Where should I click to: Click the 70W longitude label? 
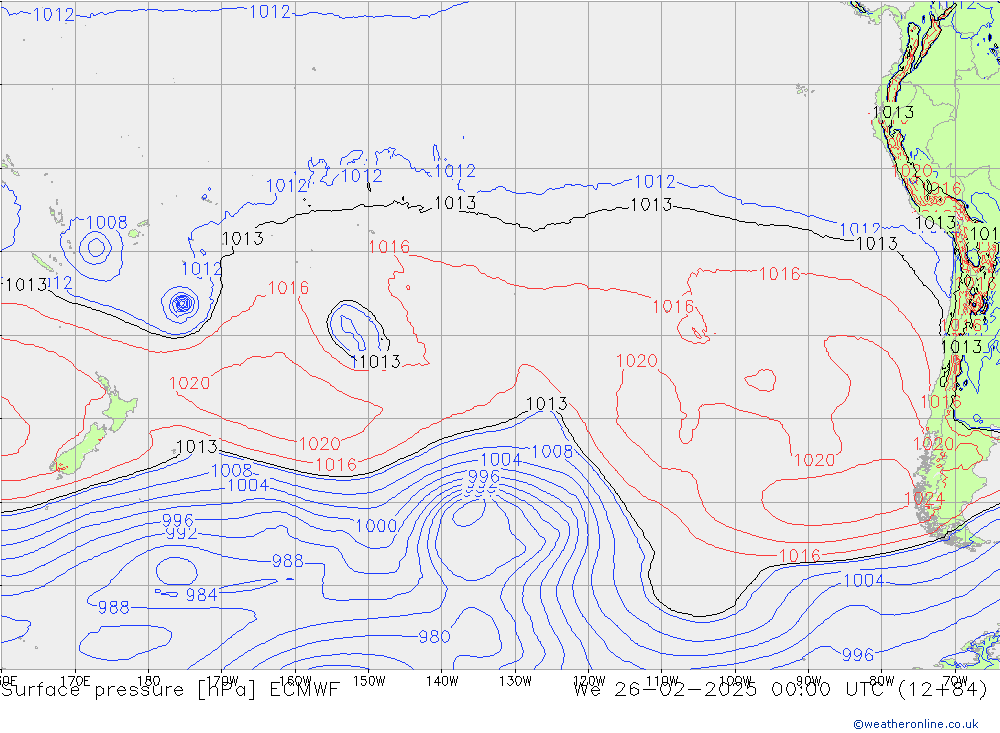(x=955, y=681)
